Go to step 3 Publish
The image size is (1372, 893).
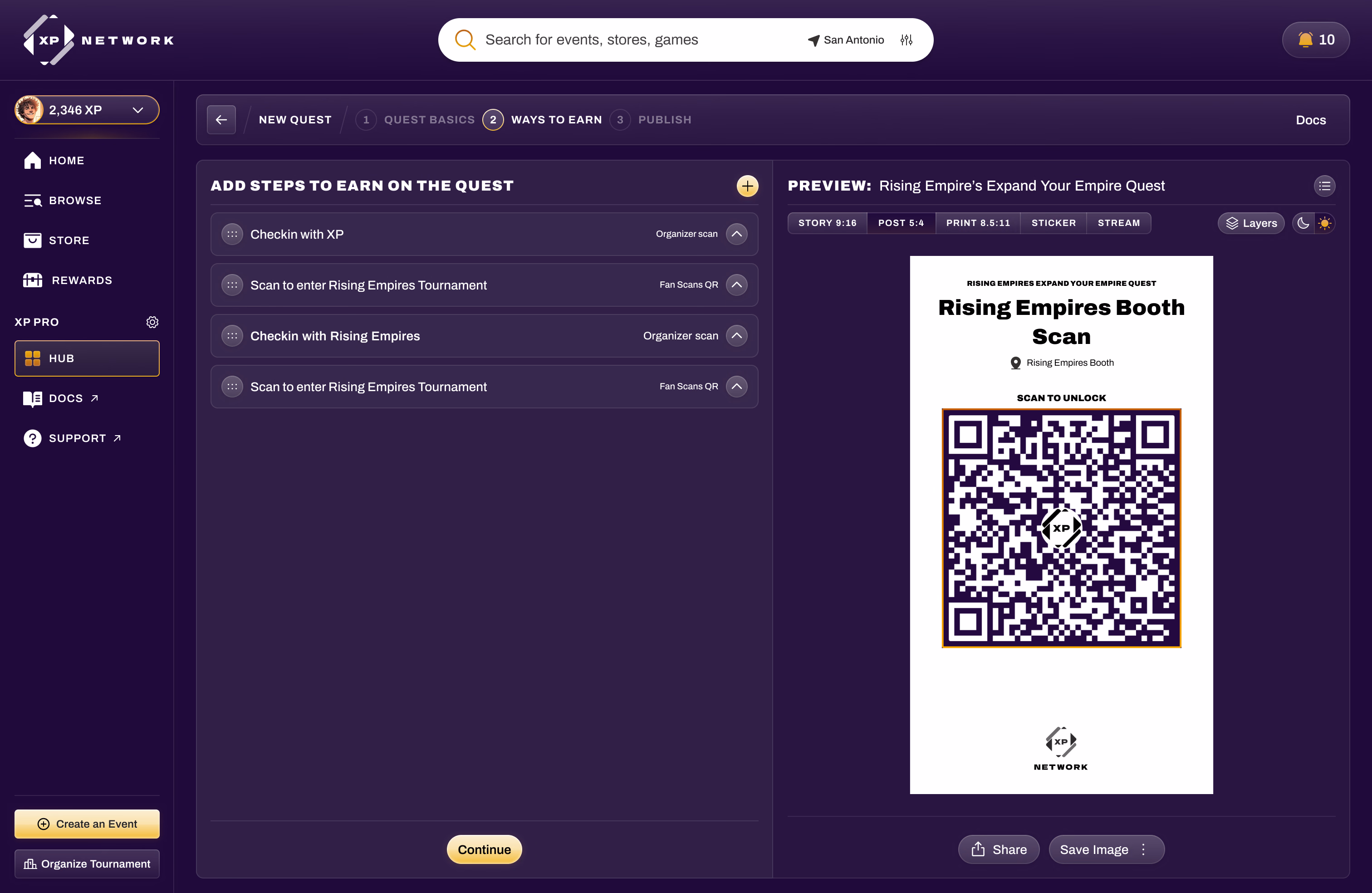click(x=651, y=119)
